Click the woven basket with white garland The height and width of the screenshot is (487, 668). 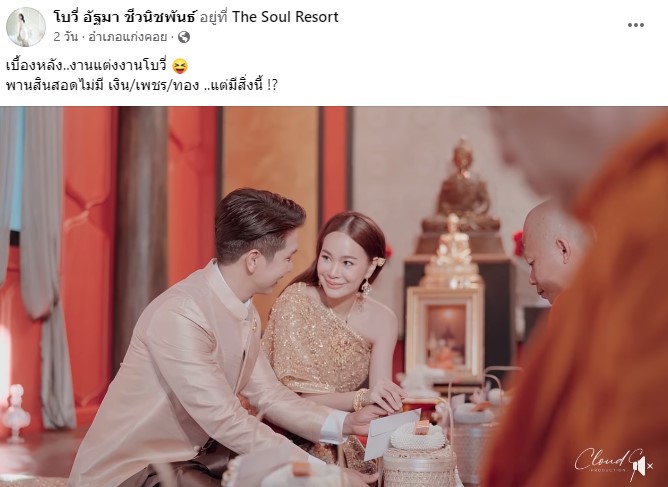click(x=419, y=456)
